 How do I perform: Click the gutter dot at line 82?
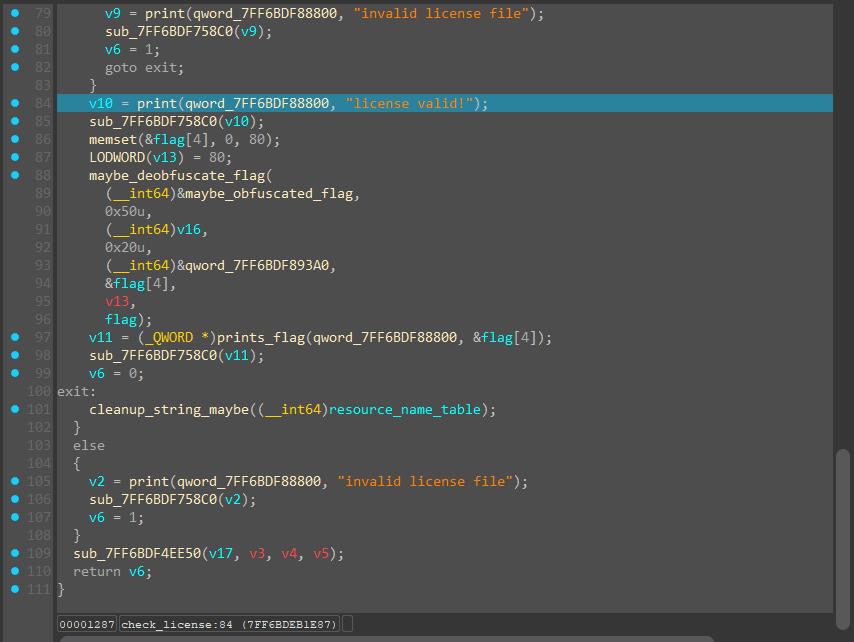[x=14, y=67]
